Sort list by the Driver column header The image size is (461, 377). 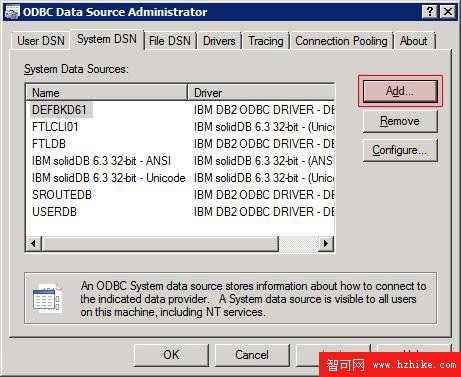[261, 92]
